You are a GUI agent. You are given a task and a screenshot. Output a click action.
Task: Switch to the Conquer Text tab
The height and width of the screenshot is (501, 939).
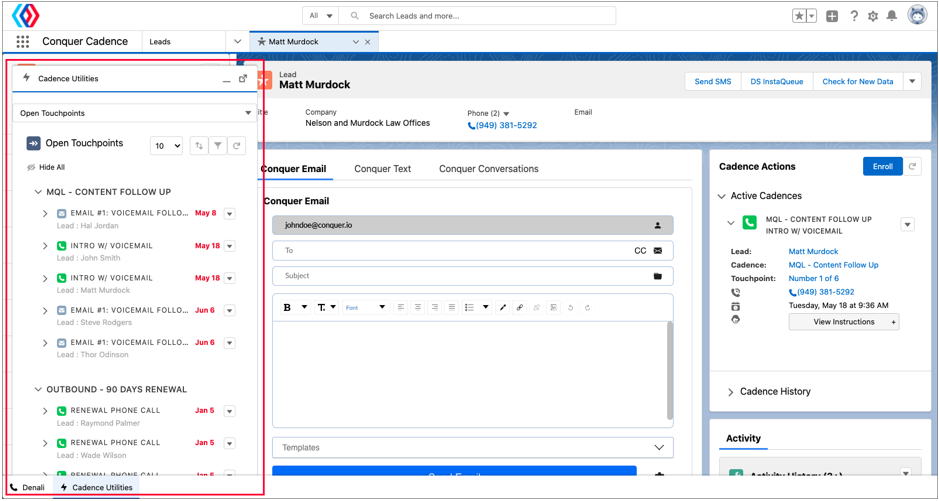point(383,169)
